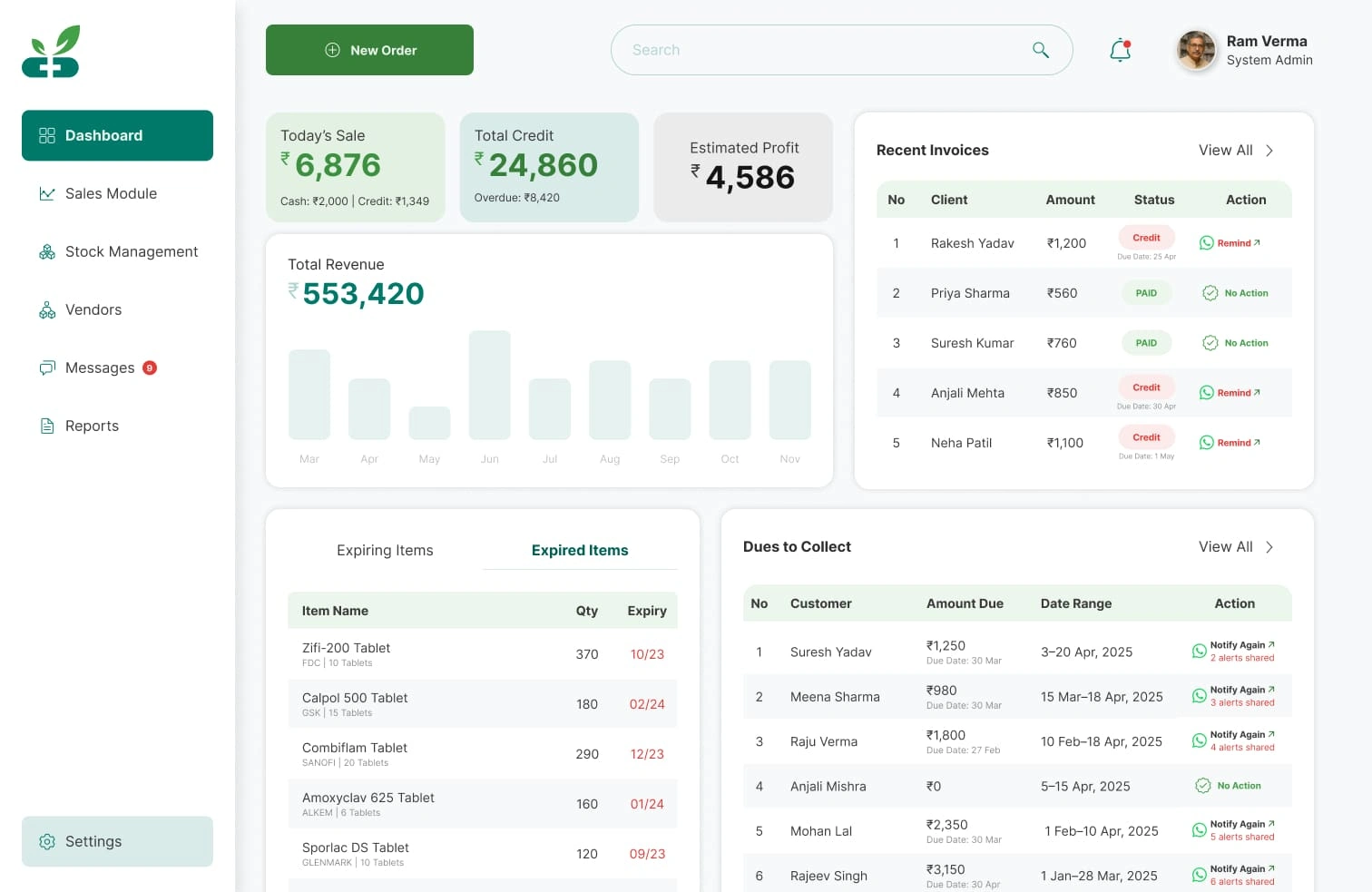Viewport: 1372px width, 892px height.
Task: Switch to the Expiring Items tab
Action: [385, 550]
